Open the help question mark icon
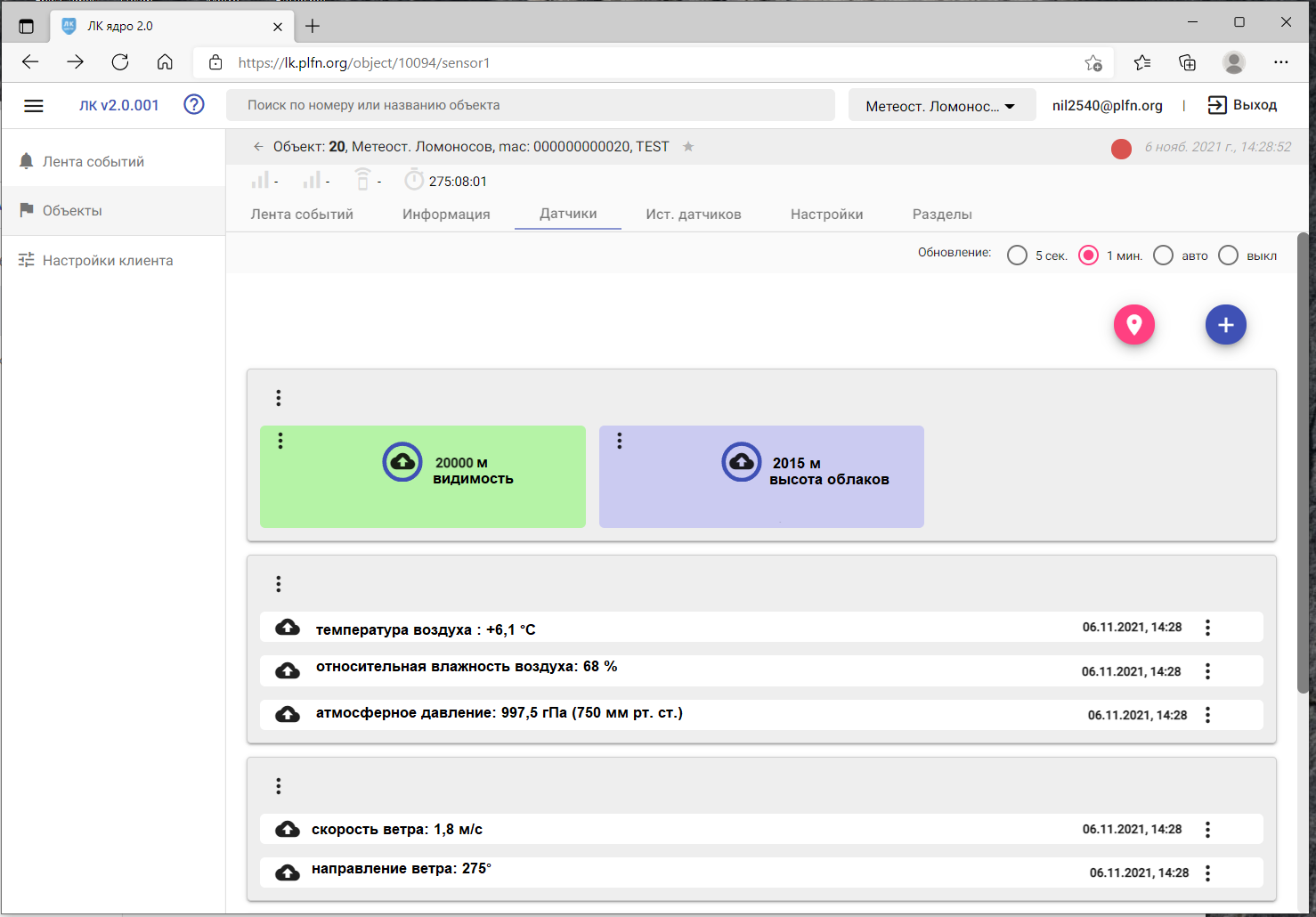The width and height of the screenshot is (1316, 917). click(194, 105)
